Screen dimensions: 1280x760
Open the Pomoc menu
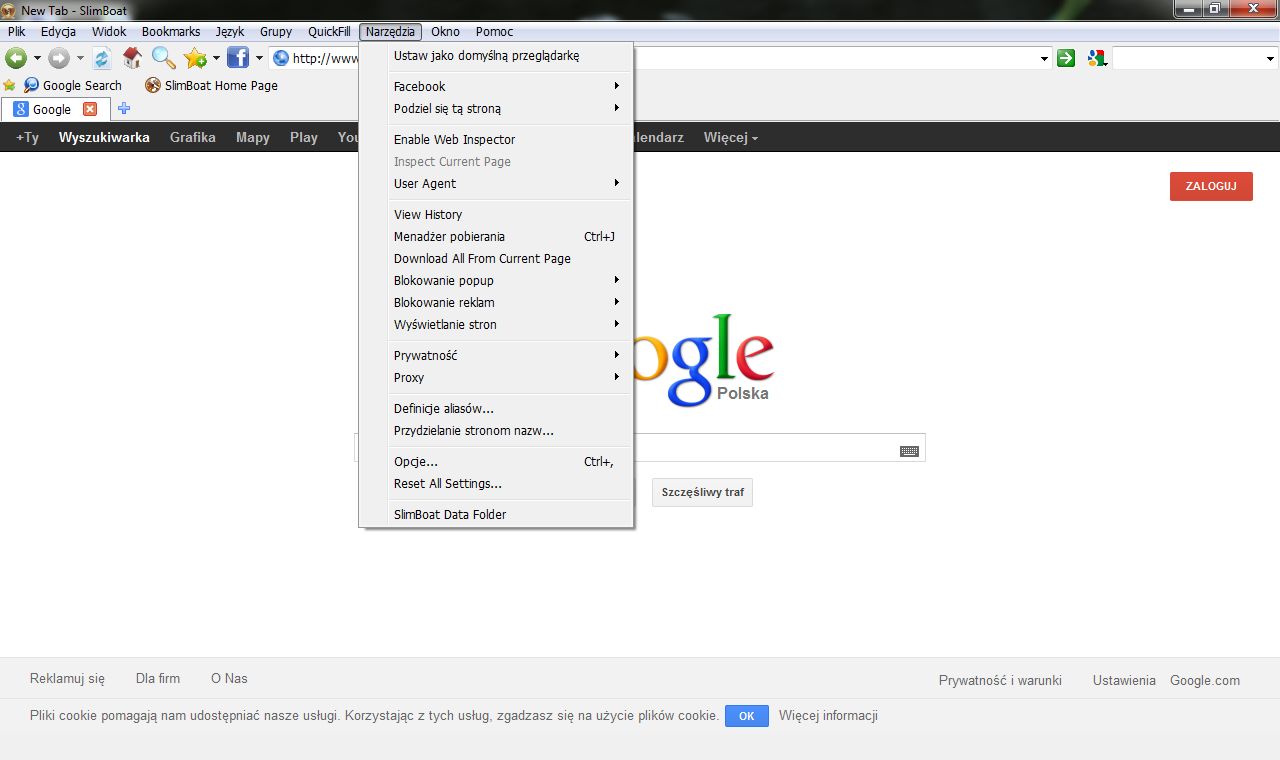point(494,32)
